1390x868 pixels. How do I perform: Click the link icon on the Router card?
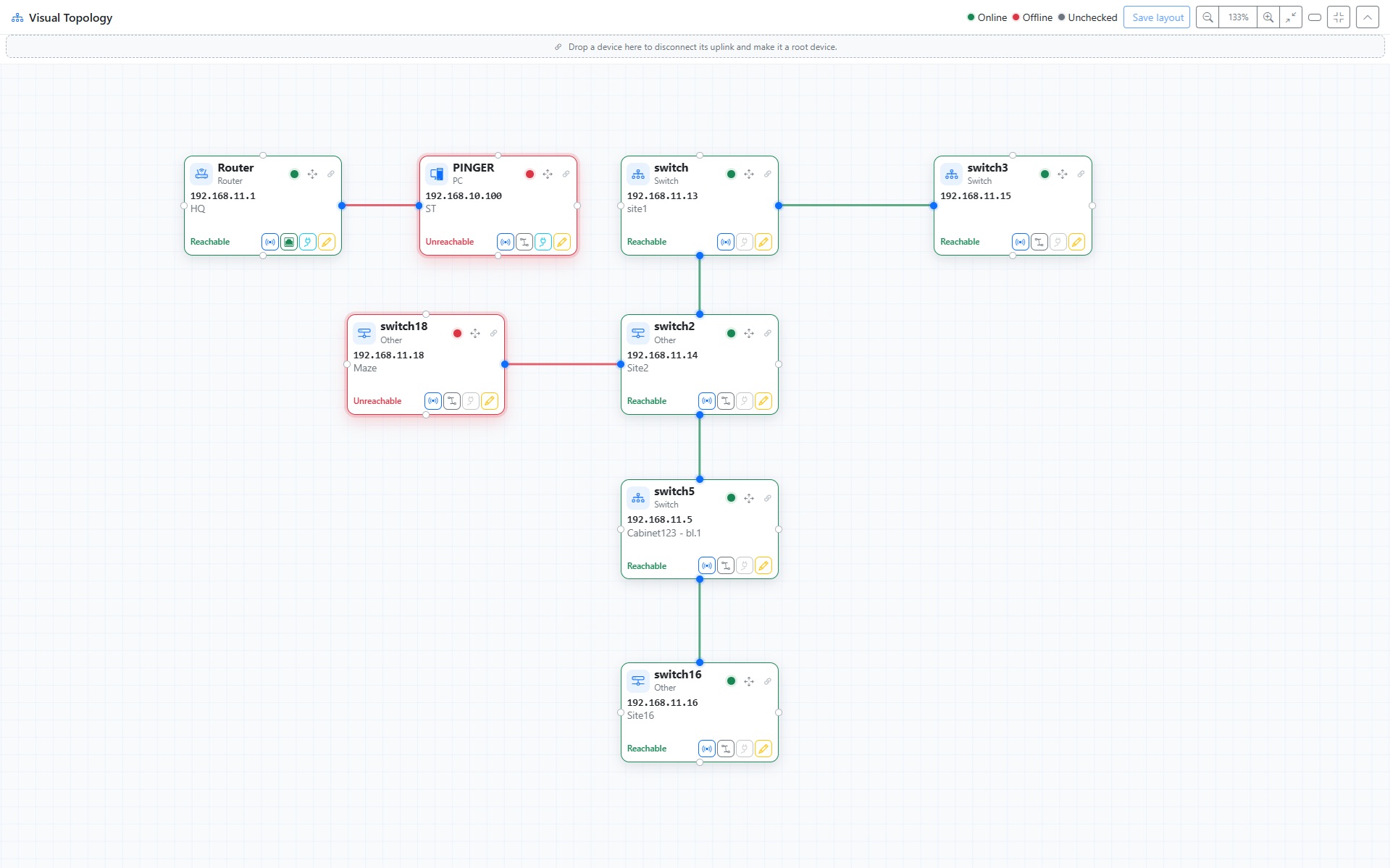click(x=331, y=174)
